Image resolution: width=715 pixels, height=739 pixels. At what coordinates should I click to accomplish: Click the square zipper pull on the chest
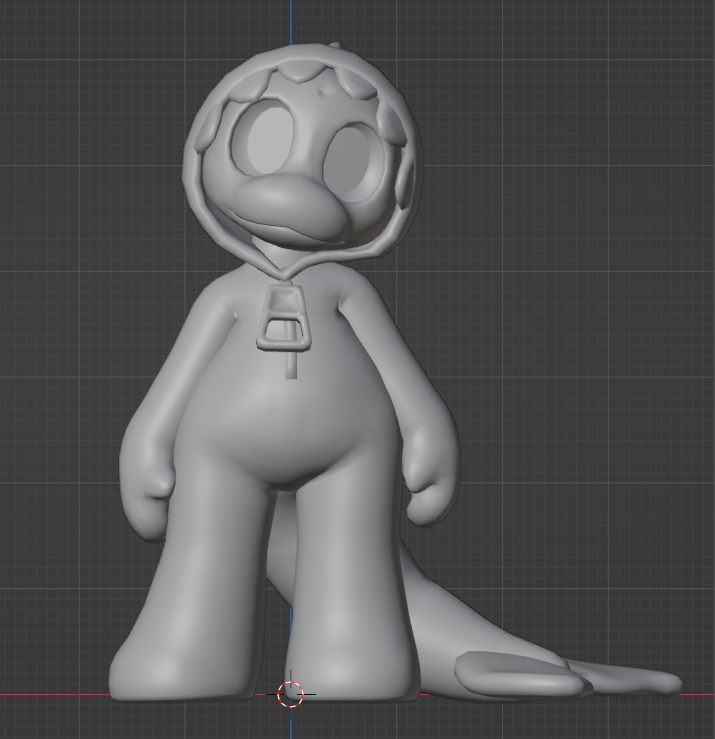(281, 318)
